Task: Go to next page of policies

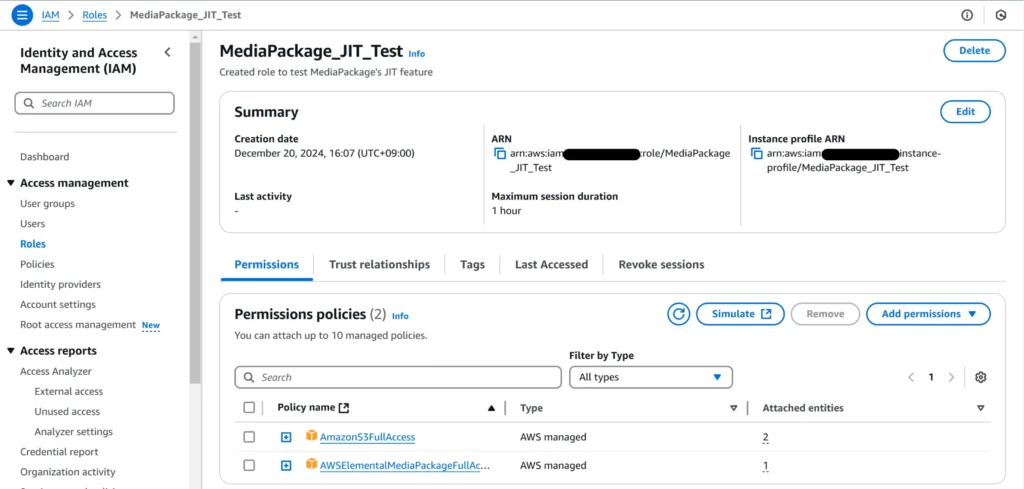Action: click(952, 377)
